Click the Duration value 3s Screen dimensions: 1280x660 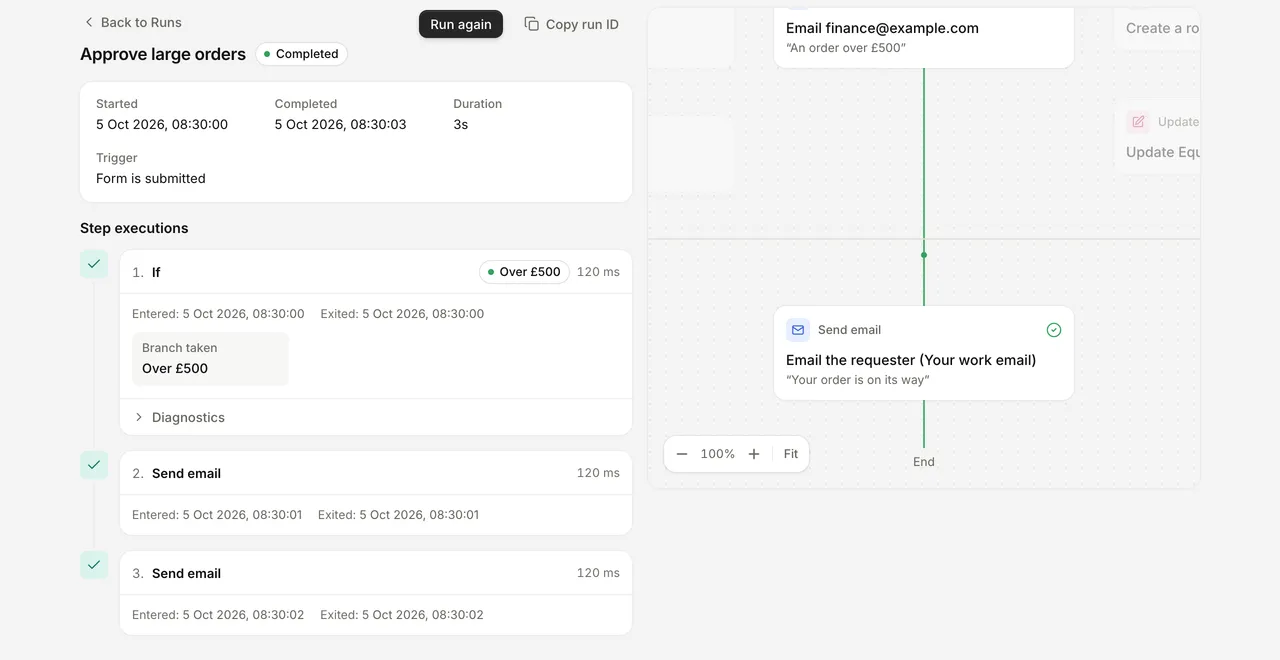coord(461,125)
